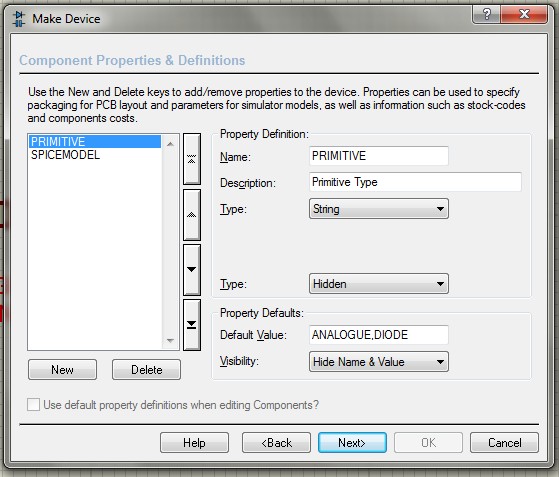Enable 'Use default property definitions' checkbox

tap(34, 405)
